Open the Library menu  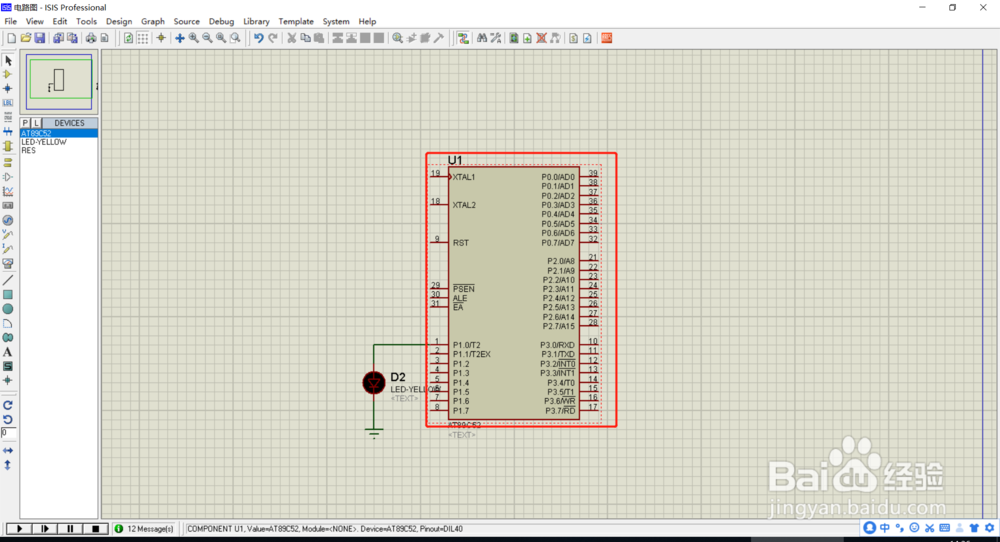coord(256,21)
